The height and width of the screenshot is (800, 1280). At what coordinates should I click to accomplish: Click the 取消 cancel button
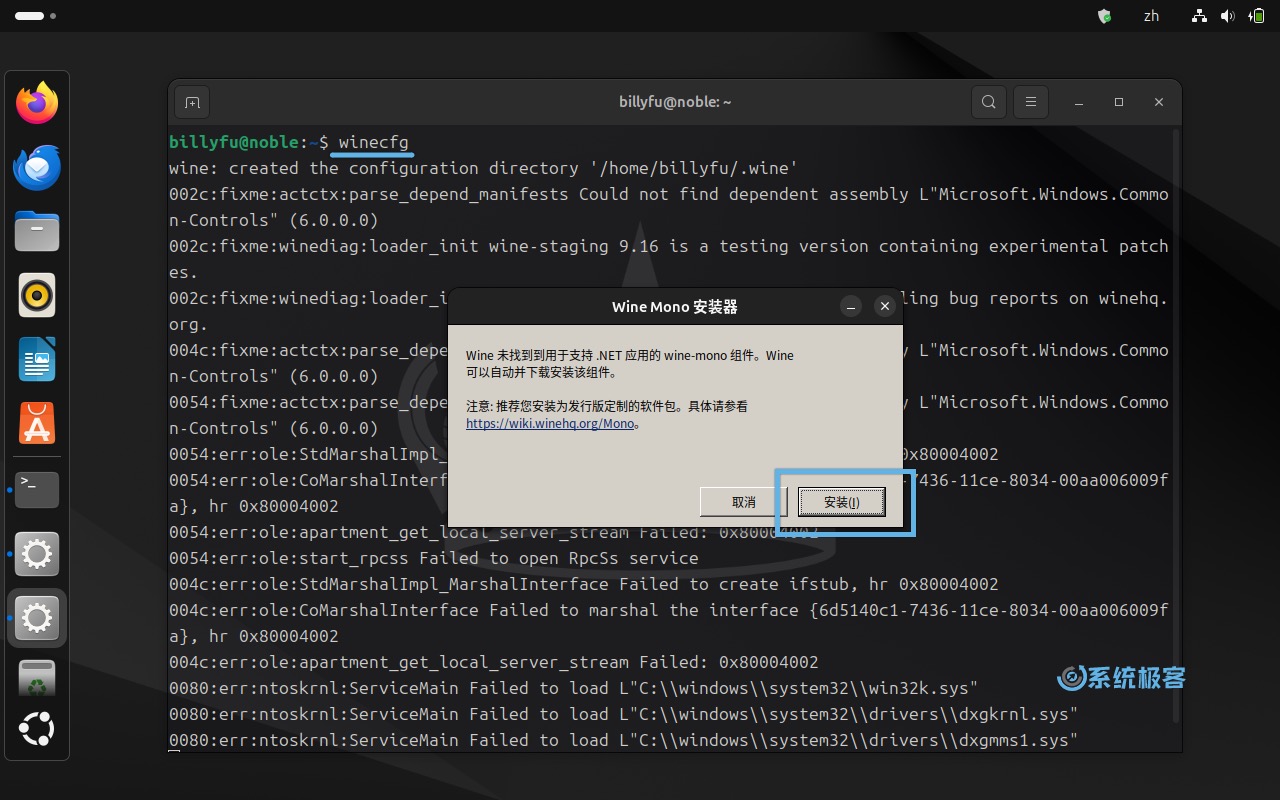[744, 502]
